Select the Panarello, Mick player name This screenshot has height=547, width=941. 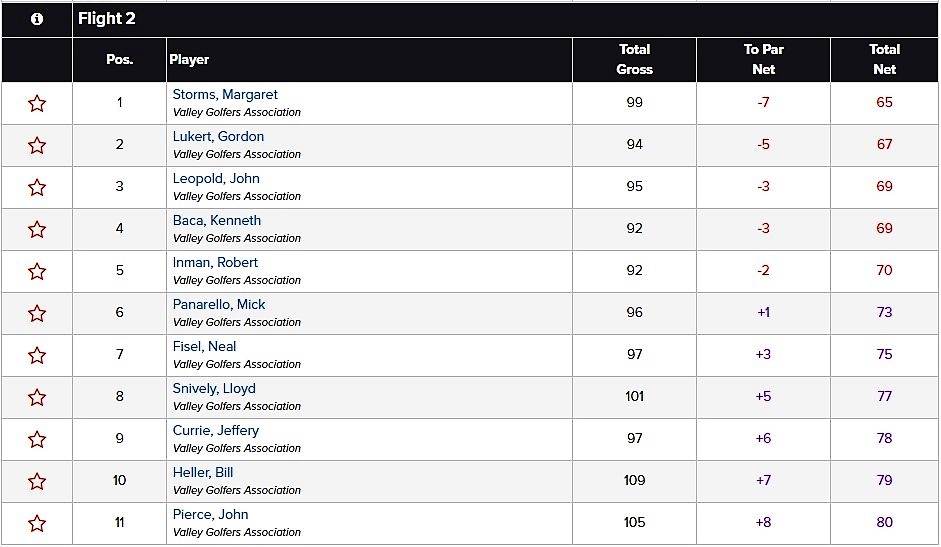(219, 304)
